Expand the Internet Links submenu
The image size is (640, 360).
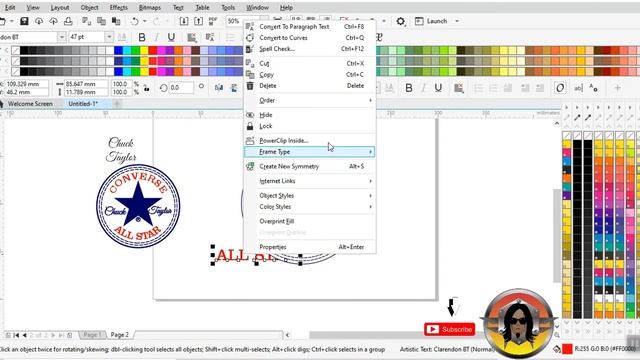click(310, 181)
